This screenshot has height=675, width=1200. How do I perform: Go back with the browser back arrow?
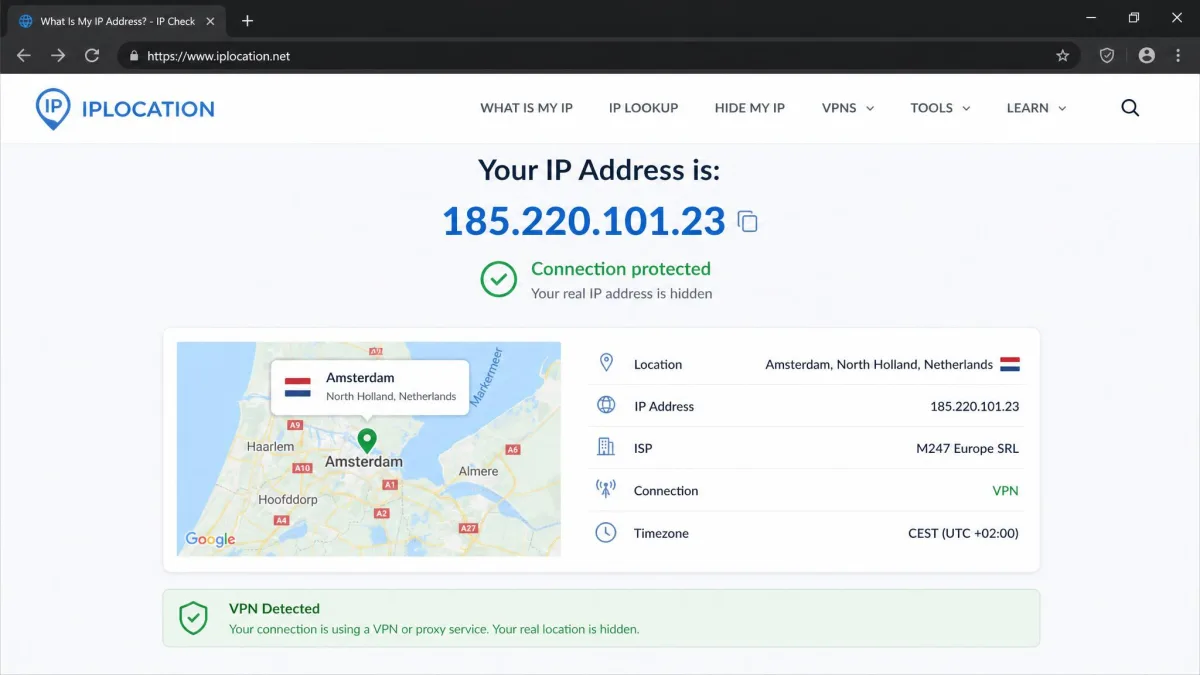coord(24,56)
